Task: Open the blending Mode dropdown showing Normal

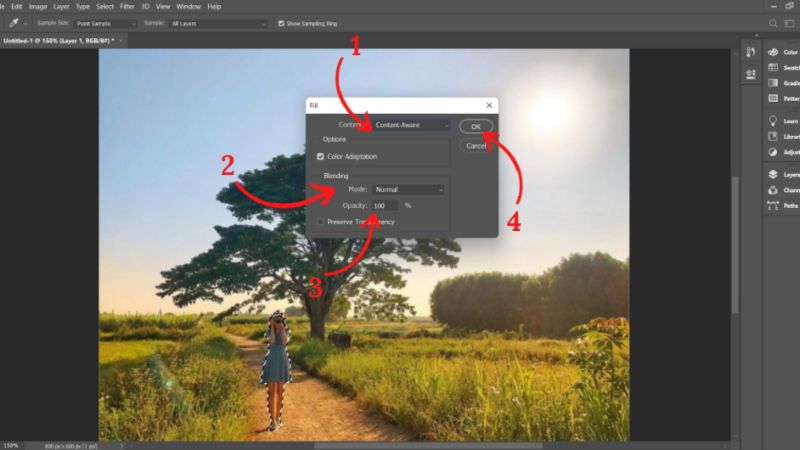Action: click(408, 189)
